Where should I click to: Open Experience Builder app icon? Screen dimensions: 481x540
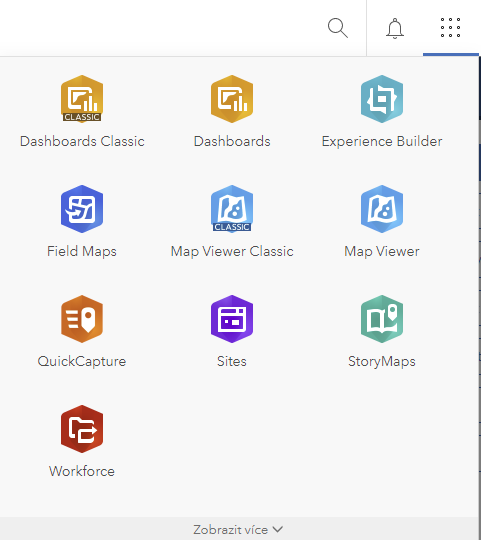pos(382,99)
